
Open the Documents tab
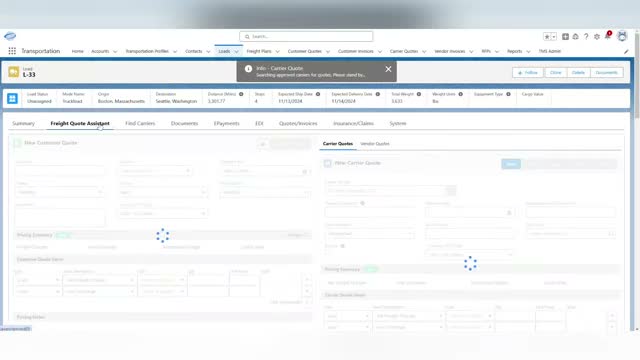pyautogui.click(x=184, y=123)
